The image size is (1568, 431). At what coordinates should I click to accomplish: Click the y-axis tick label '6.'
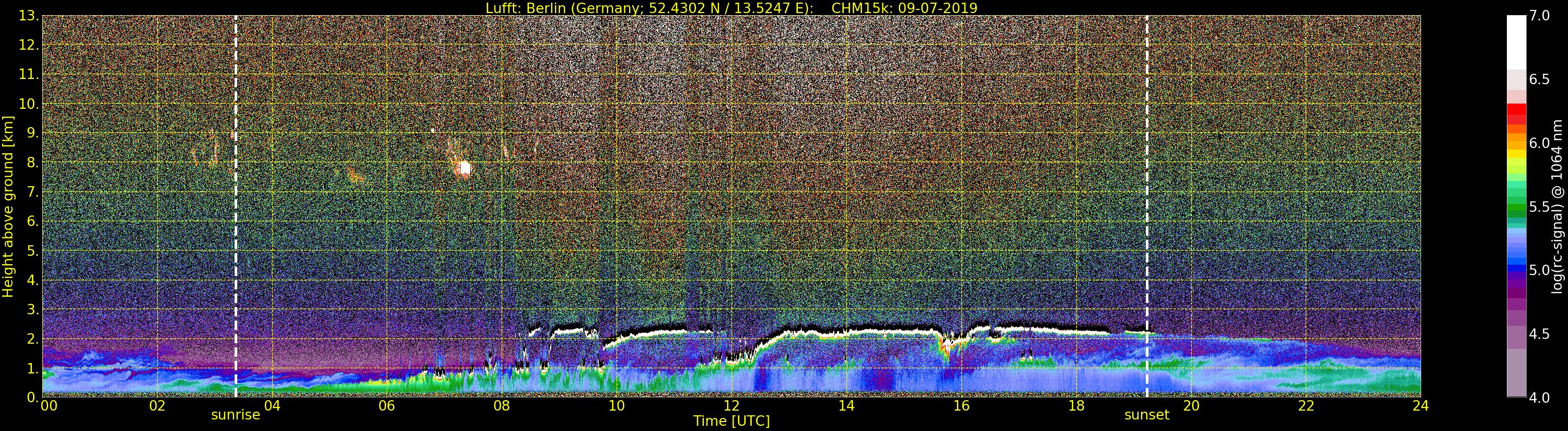33,221
